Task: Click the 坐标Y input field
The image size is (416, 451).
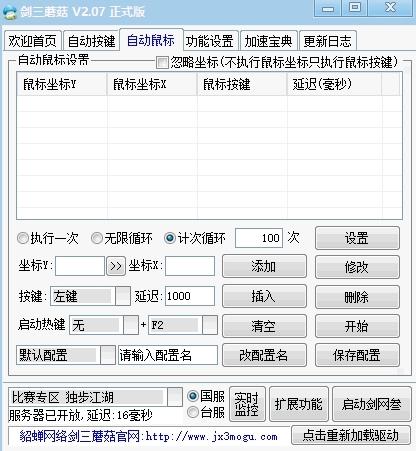Action: [x=80, y=266]
